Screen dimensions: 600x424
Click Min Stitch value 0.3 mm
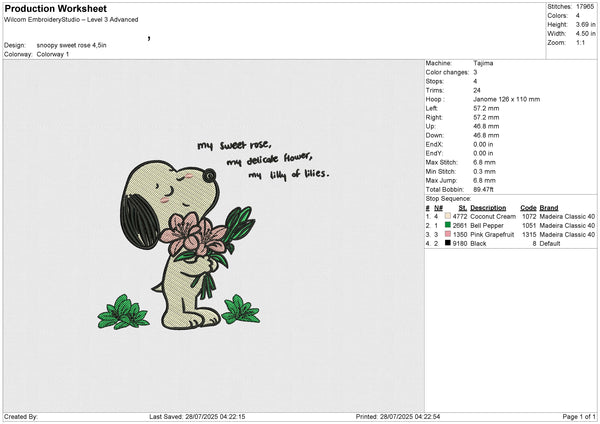point(484,171)
